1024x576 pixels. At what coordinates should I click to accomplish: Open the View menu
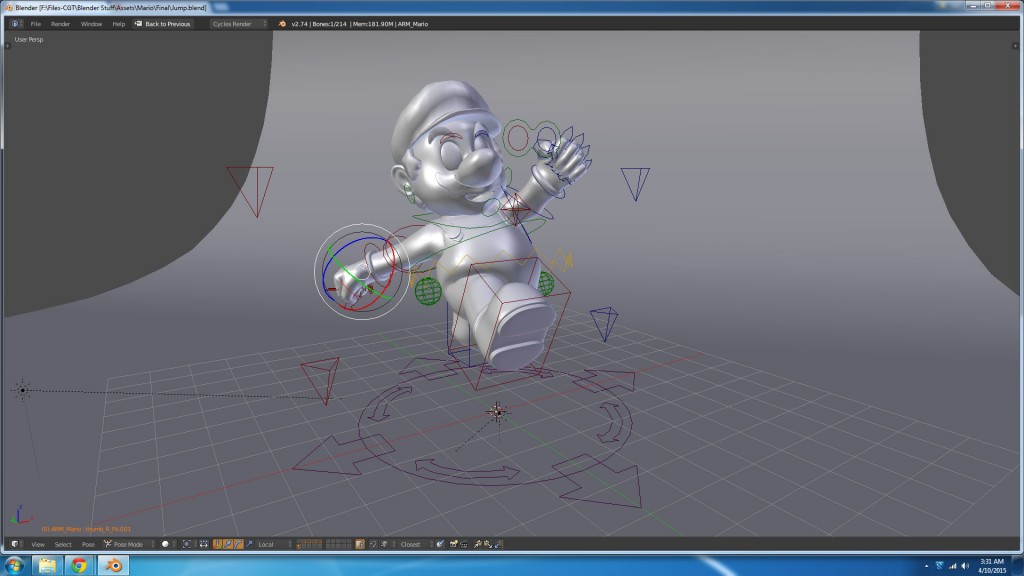[x=36, y=544]
